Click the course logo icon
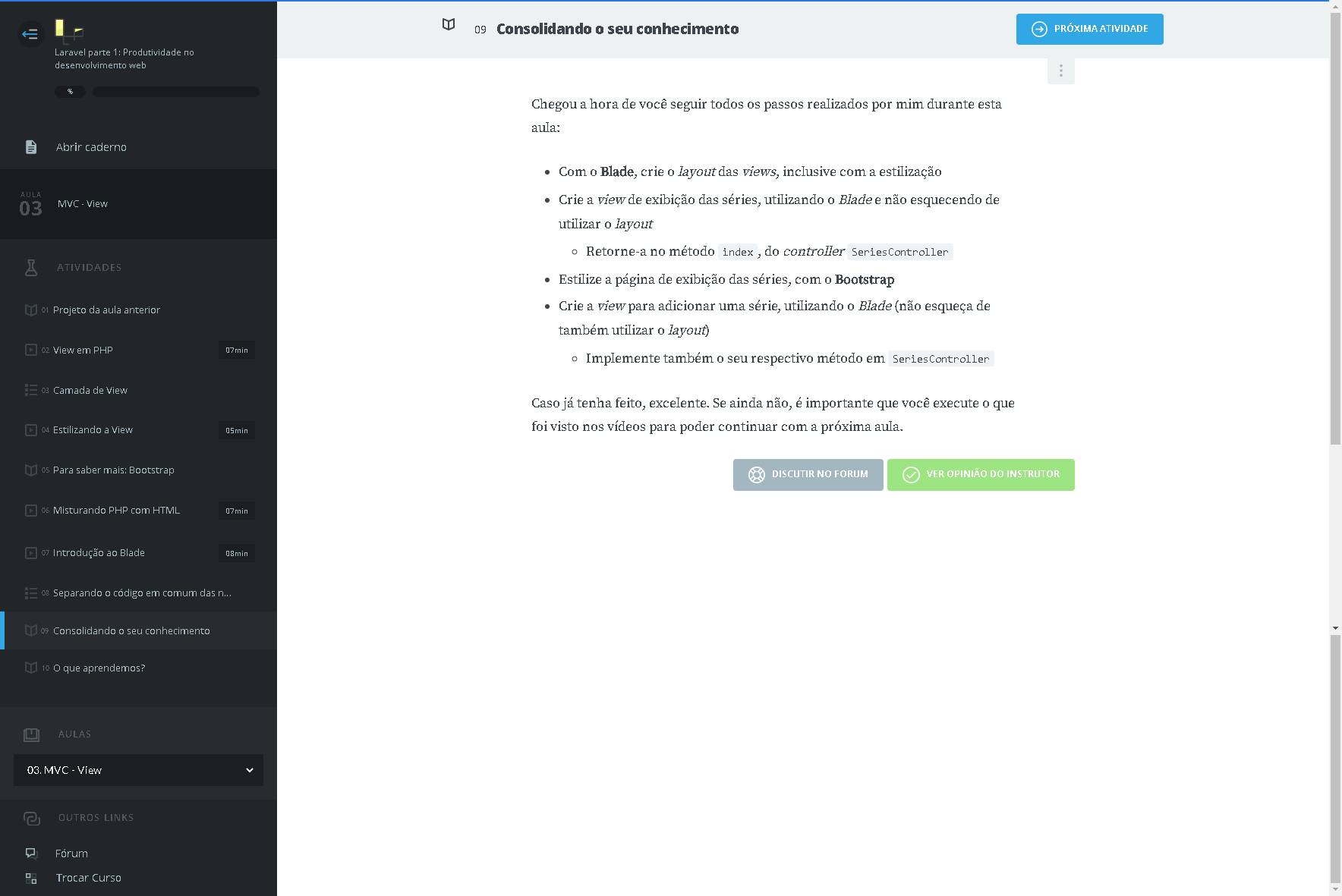The image size is (1342, 896). coord(68,30)
